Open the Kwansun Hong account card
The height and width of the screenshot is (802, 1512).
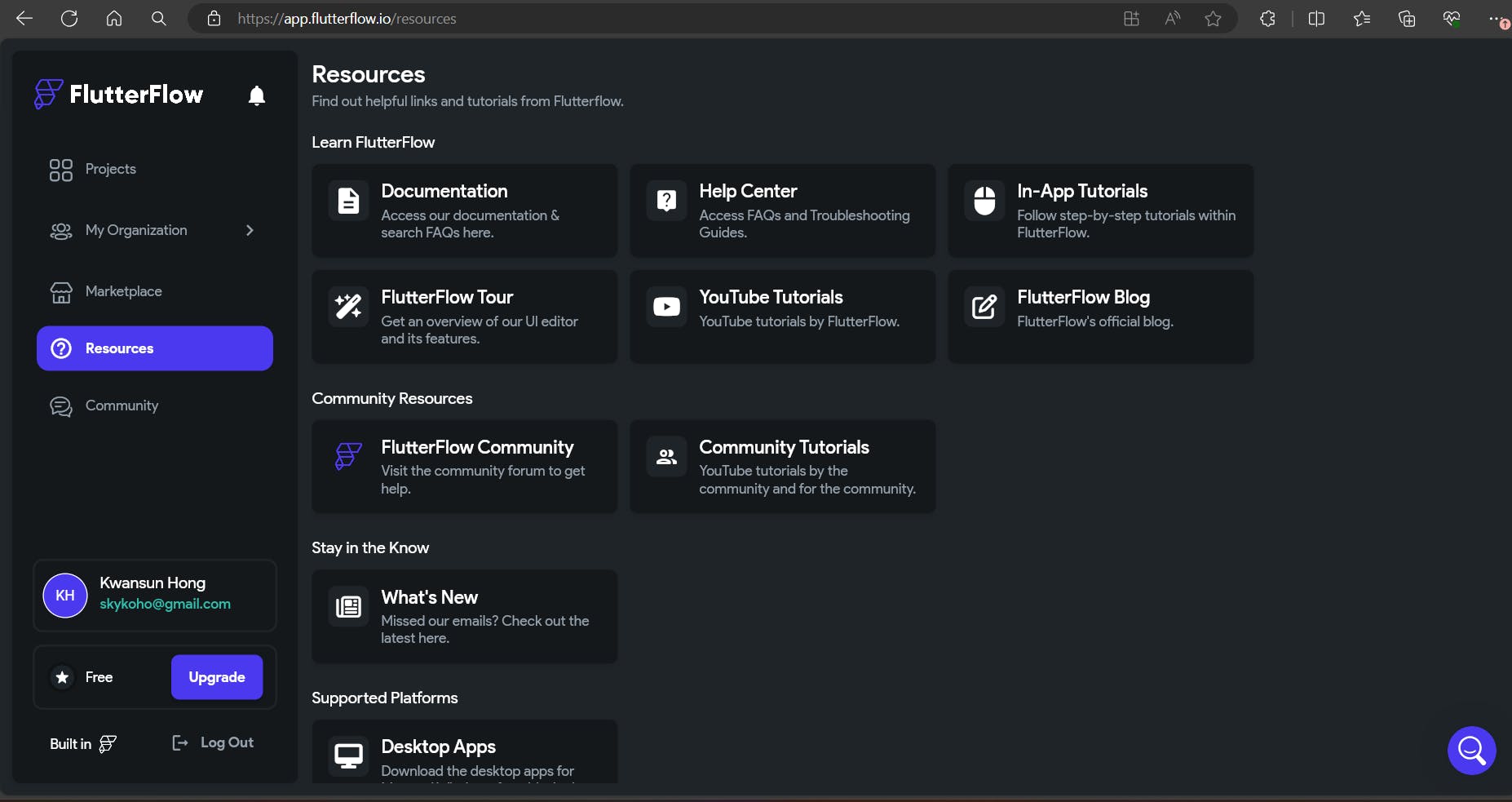point(155,595)
